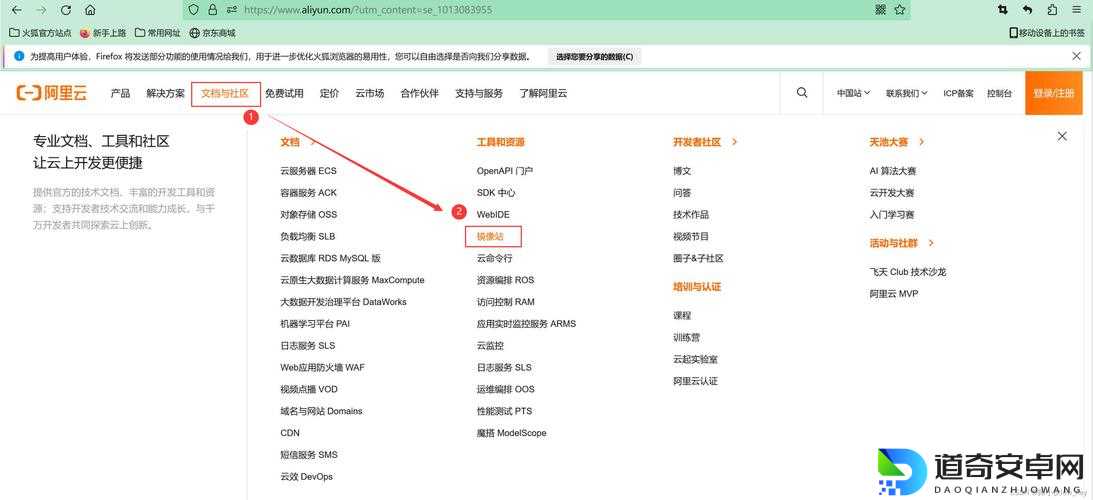Open the 合作伙伴 nav menu
Image resolution: width=1093 pixels, height=500 pixels.
click(x=420, y=93)
